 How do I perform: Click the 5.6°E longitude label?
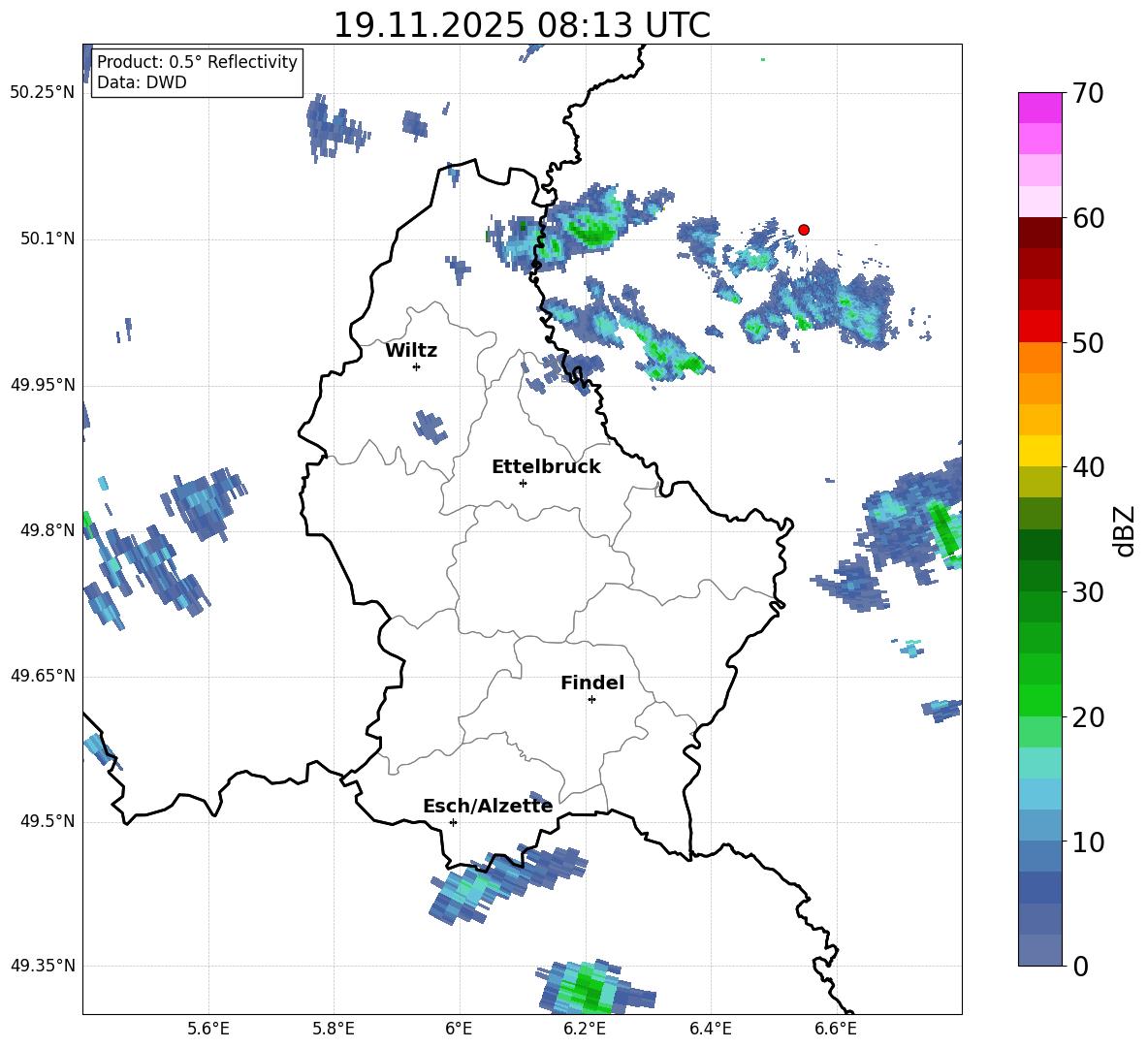point(208,1029)
